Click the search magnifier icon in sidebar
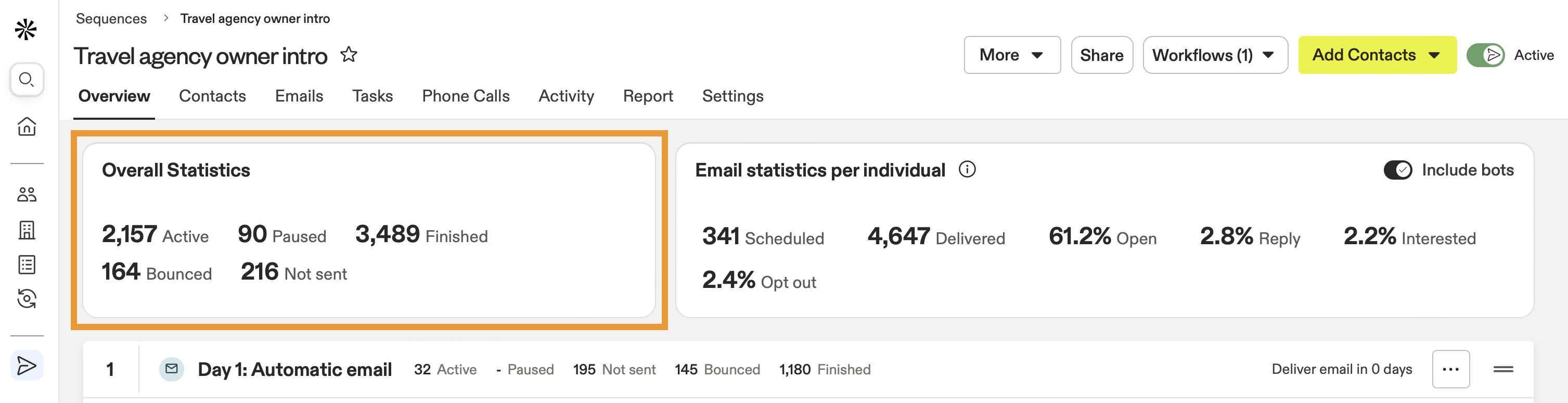The image size is (1568, 403). point(26,80)
